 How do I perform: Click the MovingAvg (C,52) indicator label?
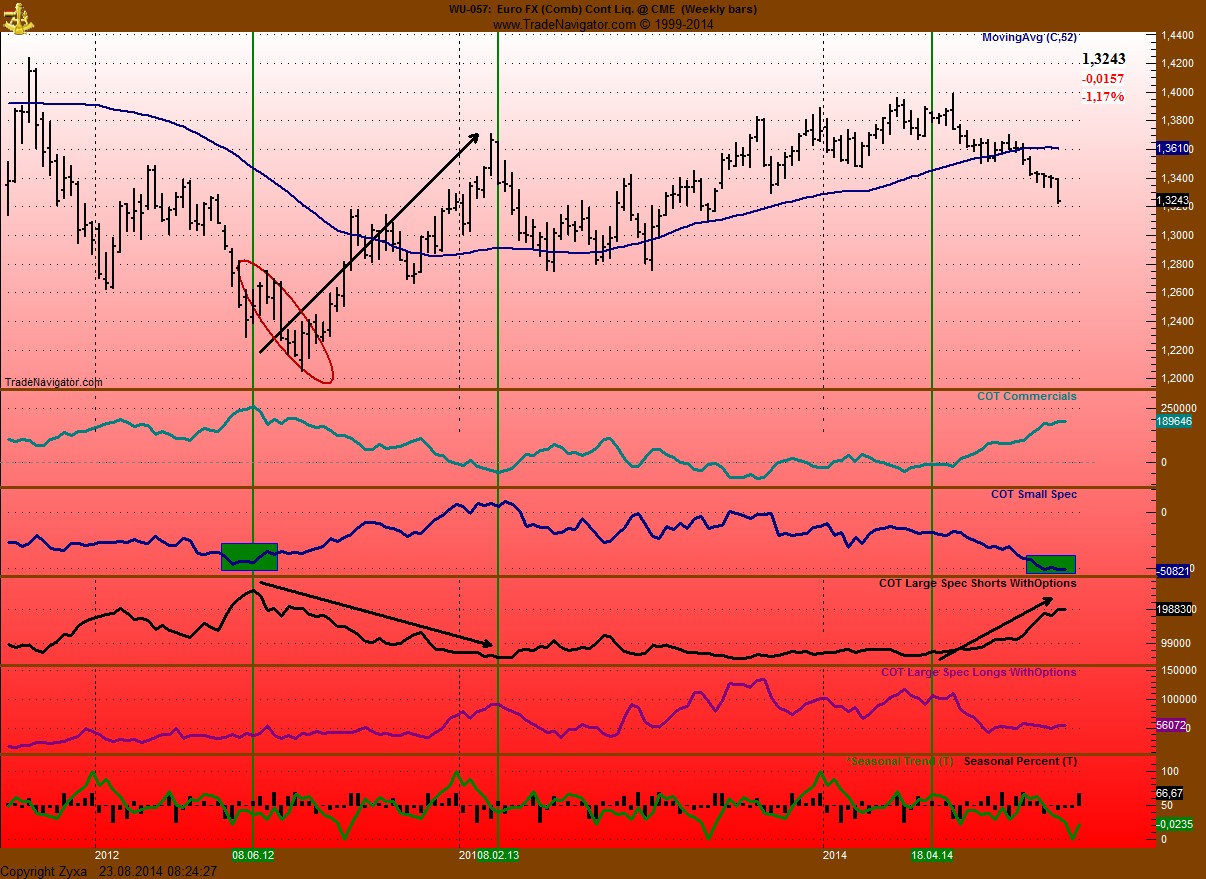click(1029, 37)
